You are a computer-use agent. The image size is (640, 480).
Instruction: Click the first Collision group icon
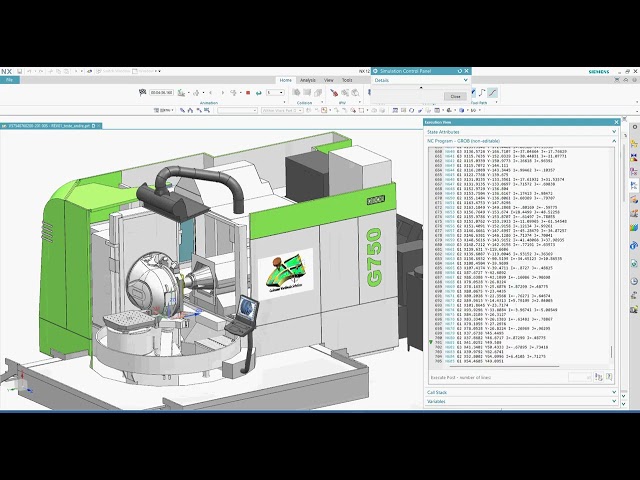[297, 93]
